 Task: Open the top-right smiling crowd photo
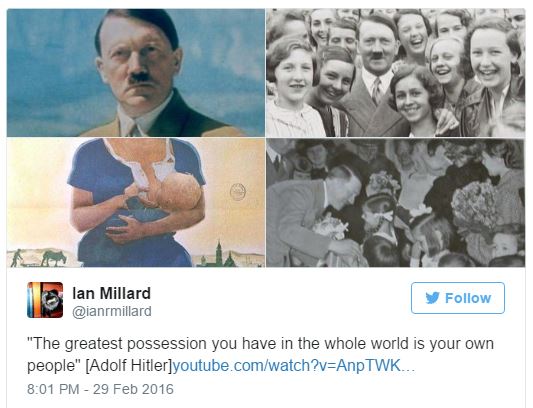click(396, 73)
